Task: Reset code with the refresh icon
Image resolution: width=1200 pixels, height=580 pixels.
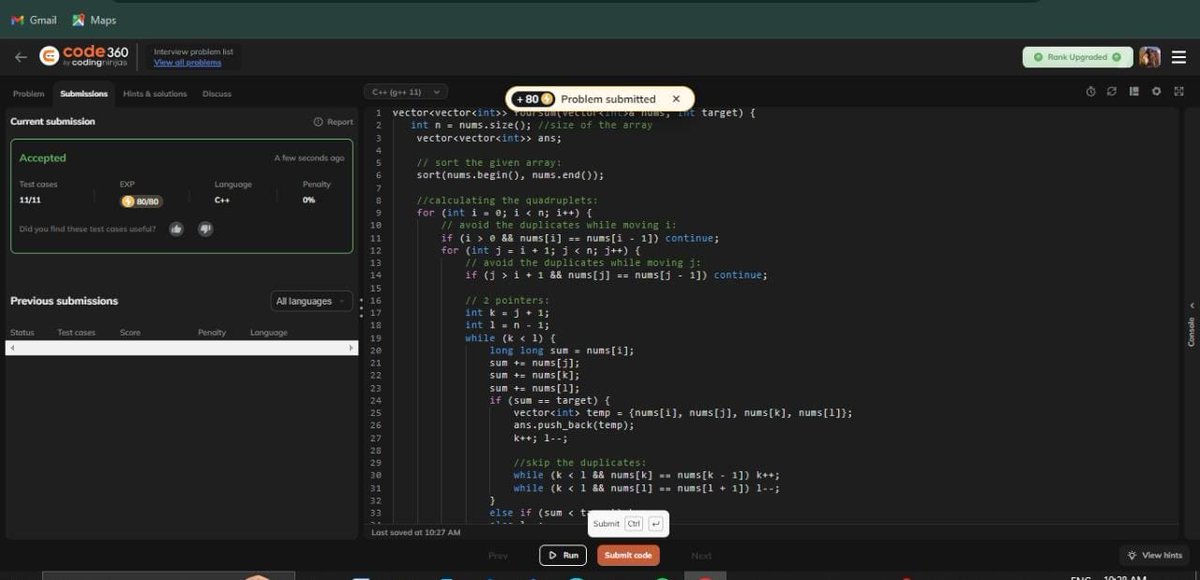Action: click(x=1112, y=92)
